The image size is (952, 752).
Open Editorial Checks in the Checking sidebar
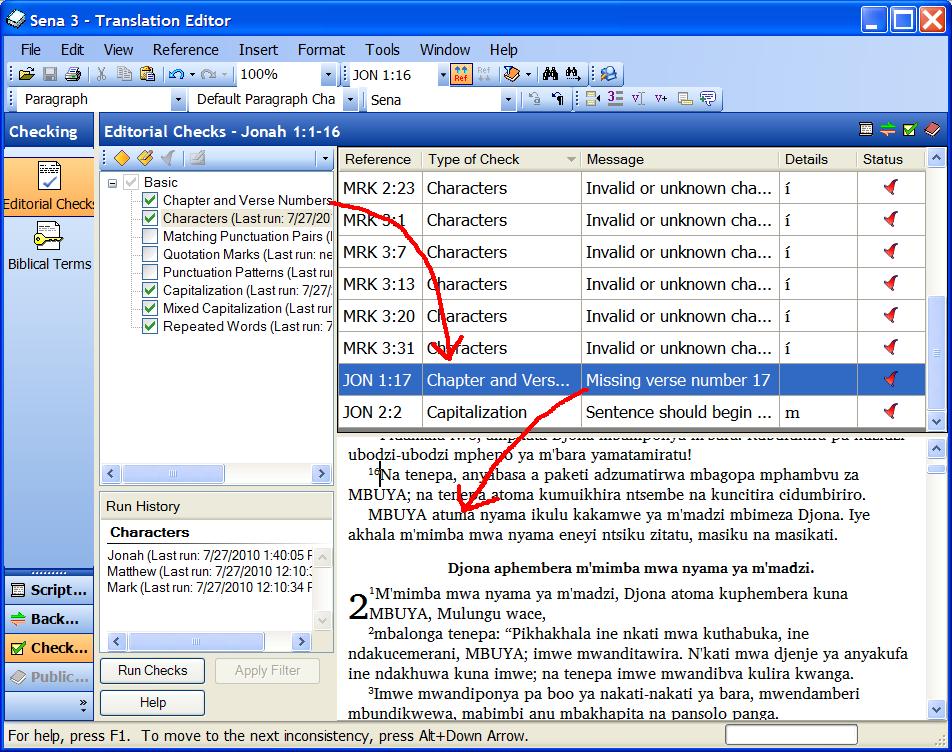click(x=49, y=185)
